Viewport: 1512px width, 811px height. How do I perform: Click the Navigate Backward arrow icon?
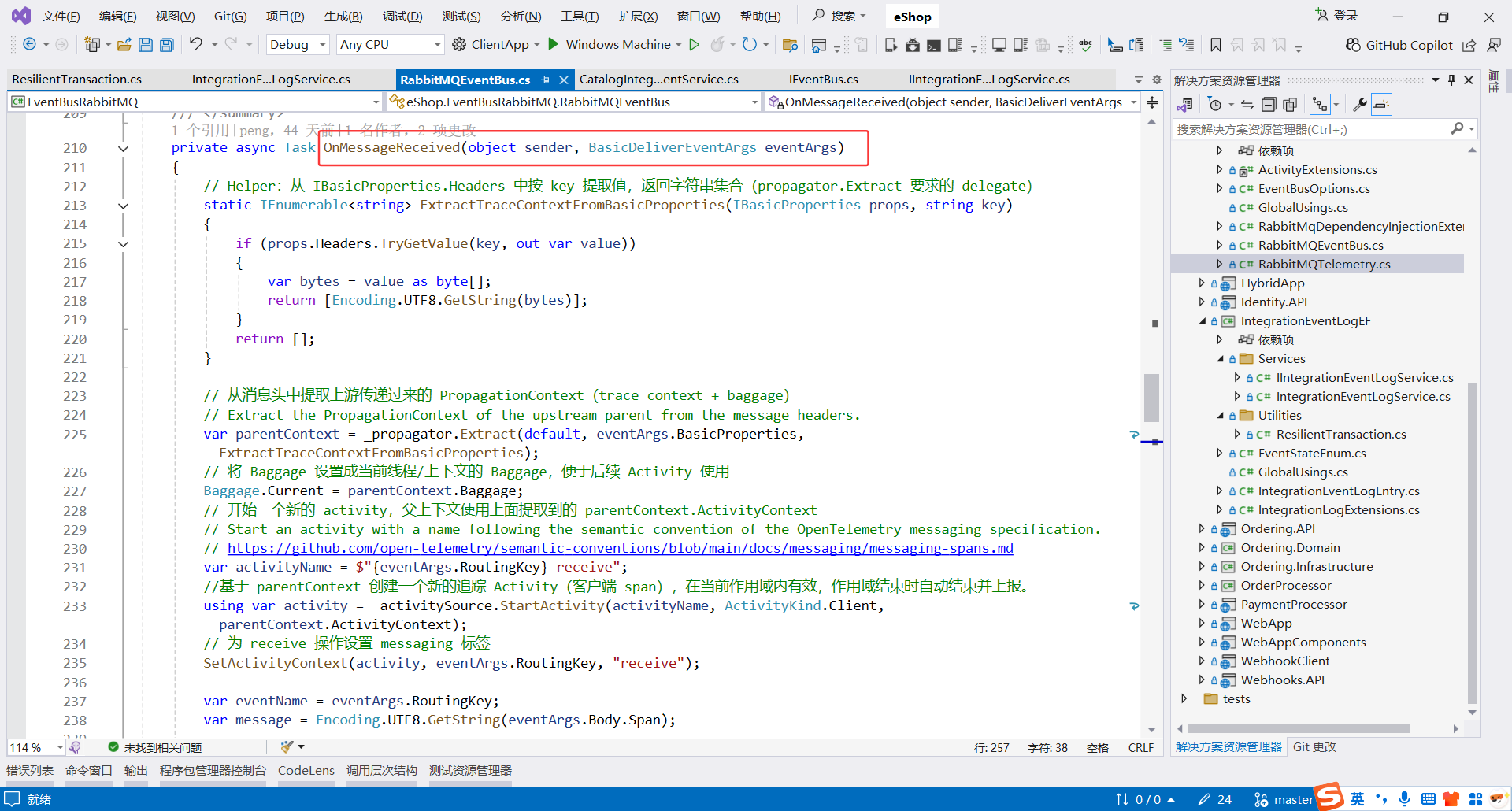pos(29,45)
